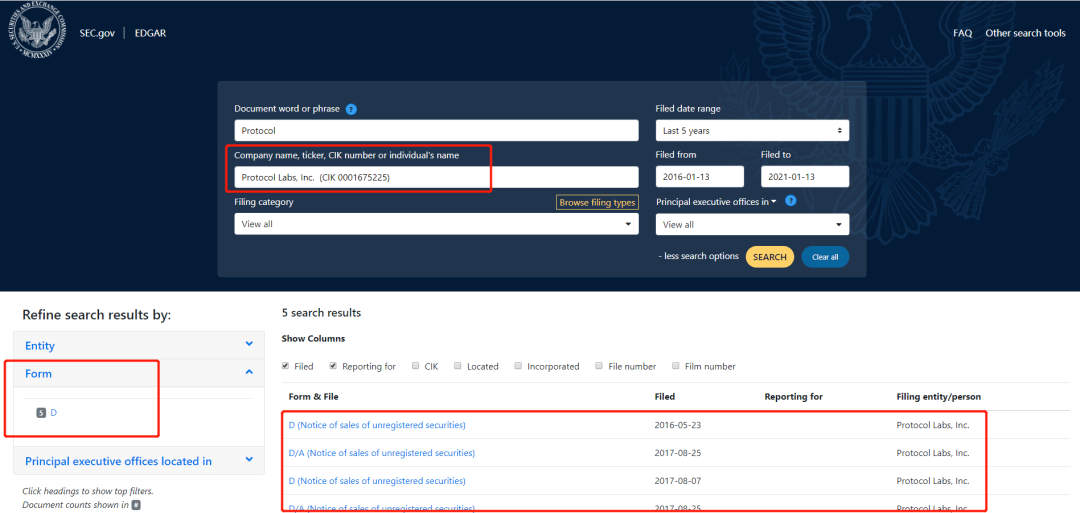The image size is (1080, 513).
Task: Click less search options link
Action: (x=698, y=256)
